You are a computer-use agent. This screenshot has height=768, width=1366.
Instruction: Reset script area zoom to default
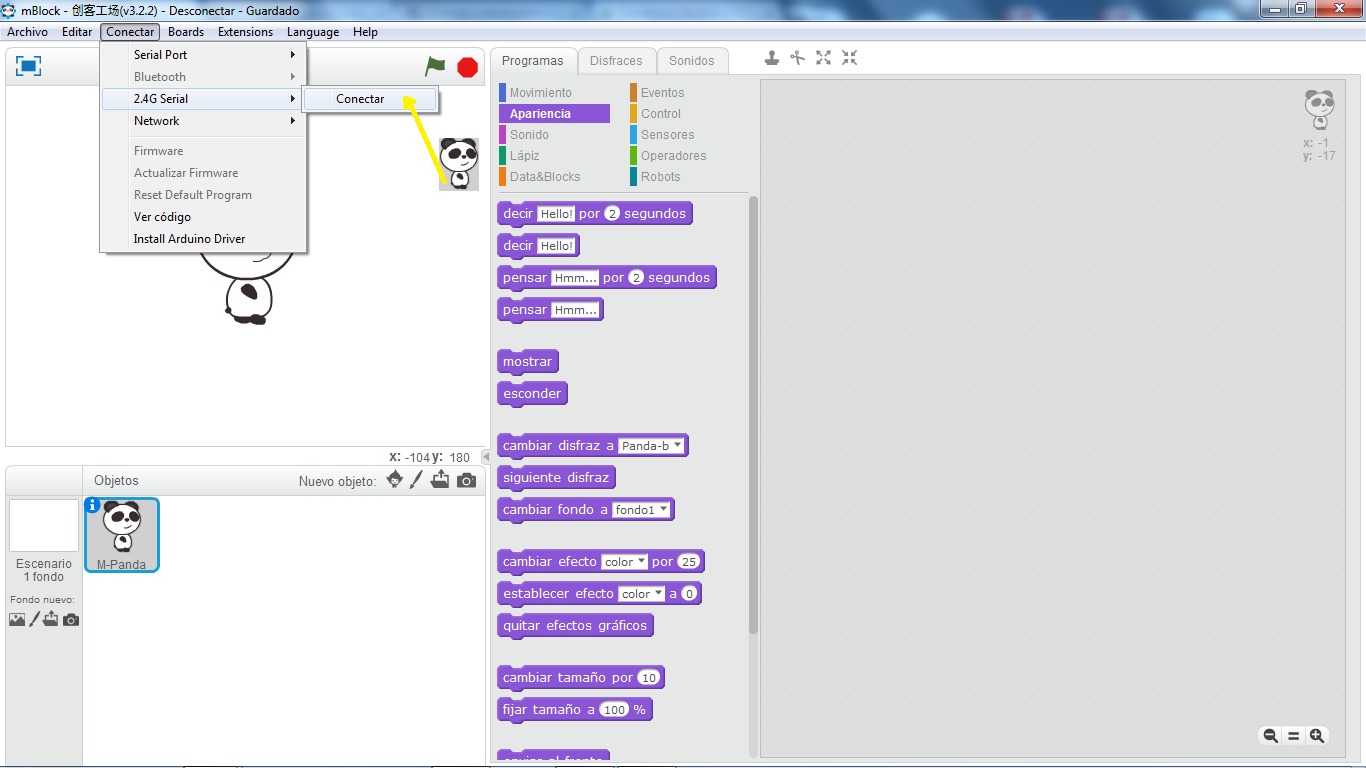click(x=1293, y=735)
